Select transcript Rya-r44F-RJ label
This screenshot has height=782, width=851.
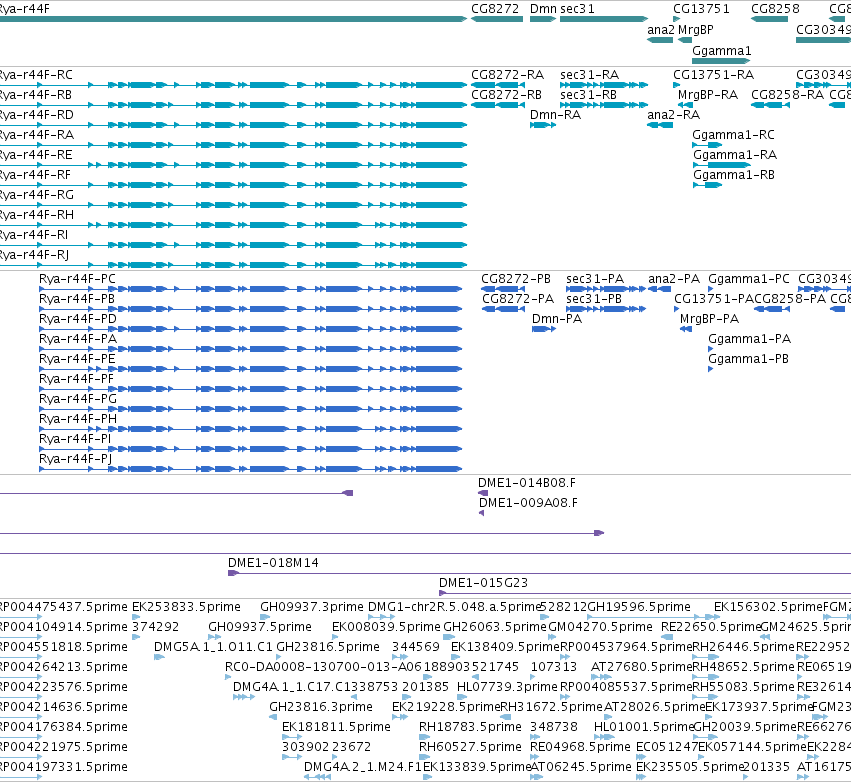click(34, 255)
